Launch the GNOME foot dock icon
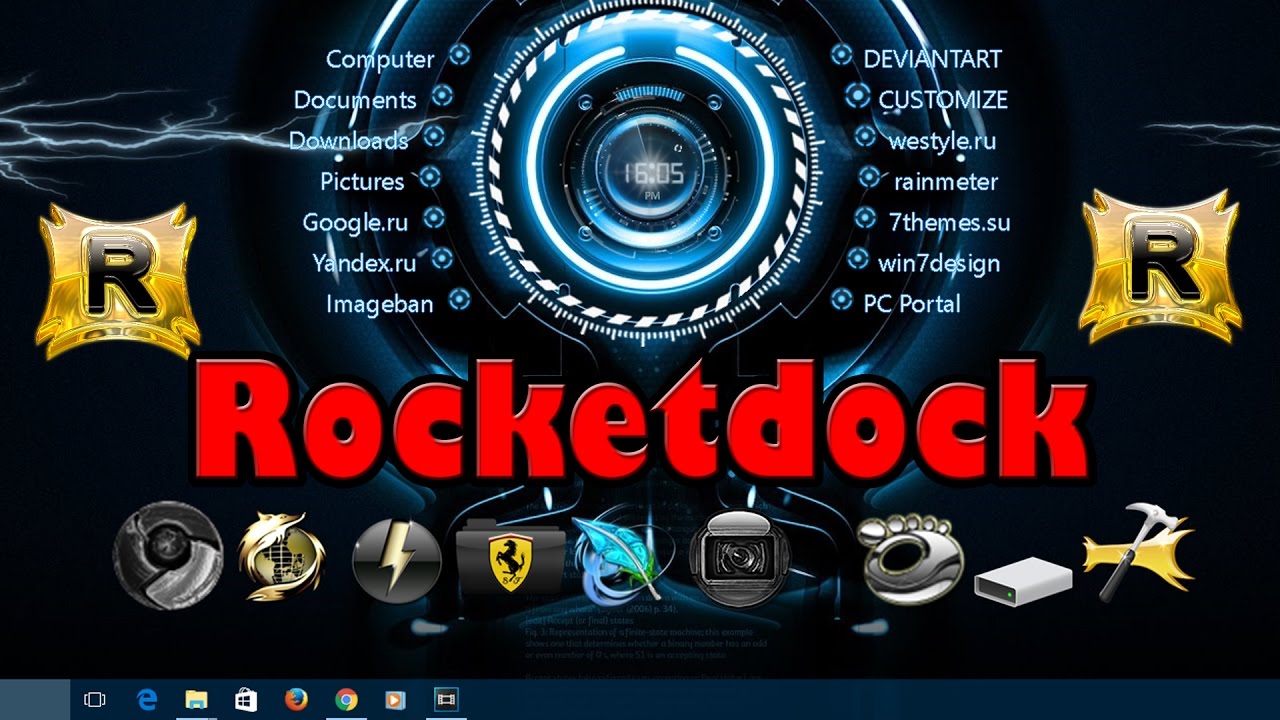 (911, 559)
